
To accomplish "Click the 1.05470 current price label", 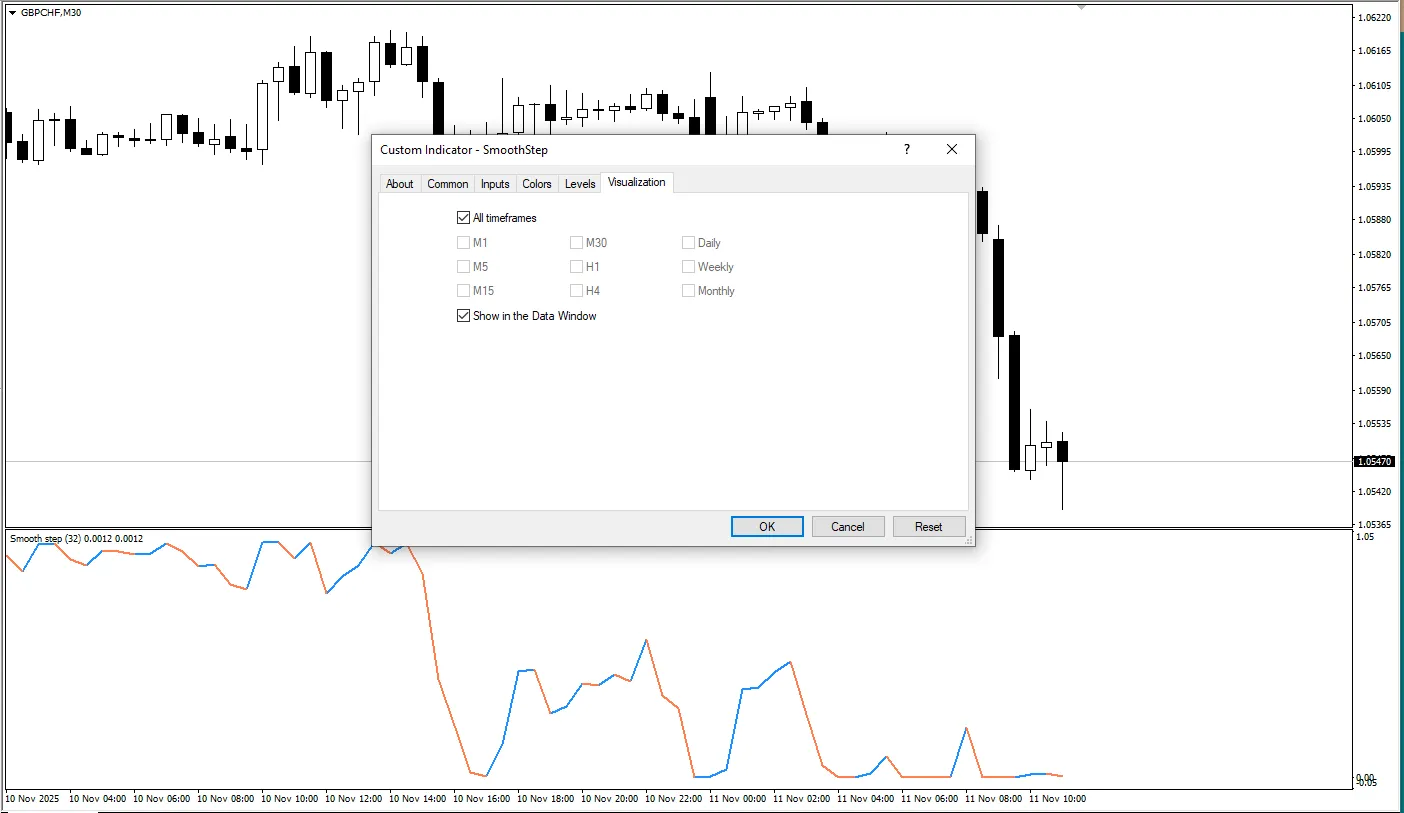I will click(1374, 462).
